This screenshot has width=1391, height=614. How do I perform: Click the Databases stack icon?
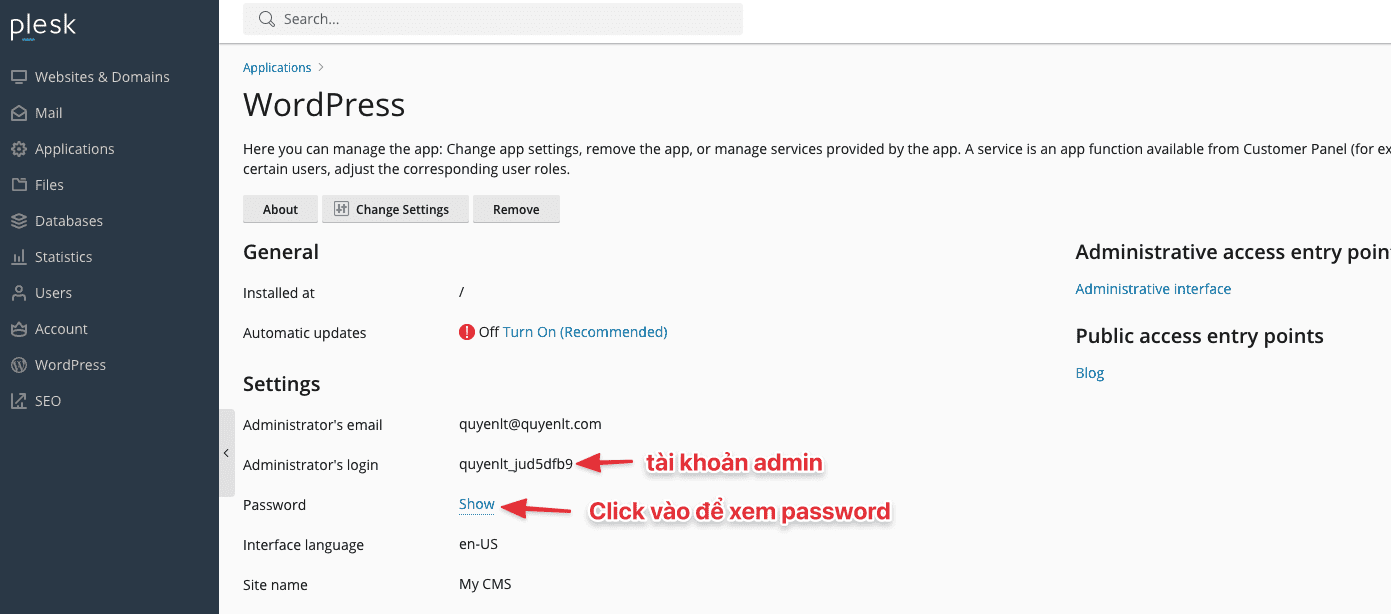(x=18, y=221)
